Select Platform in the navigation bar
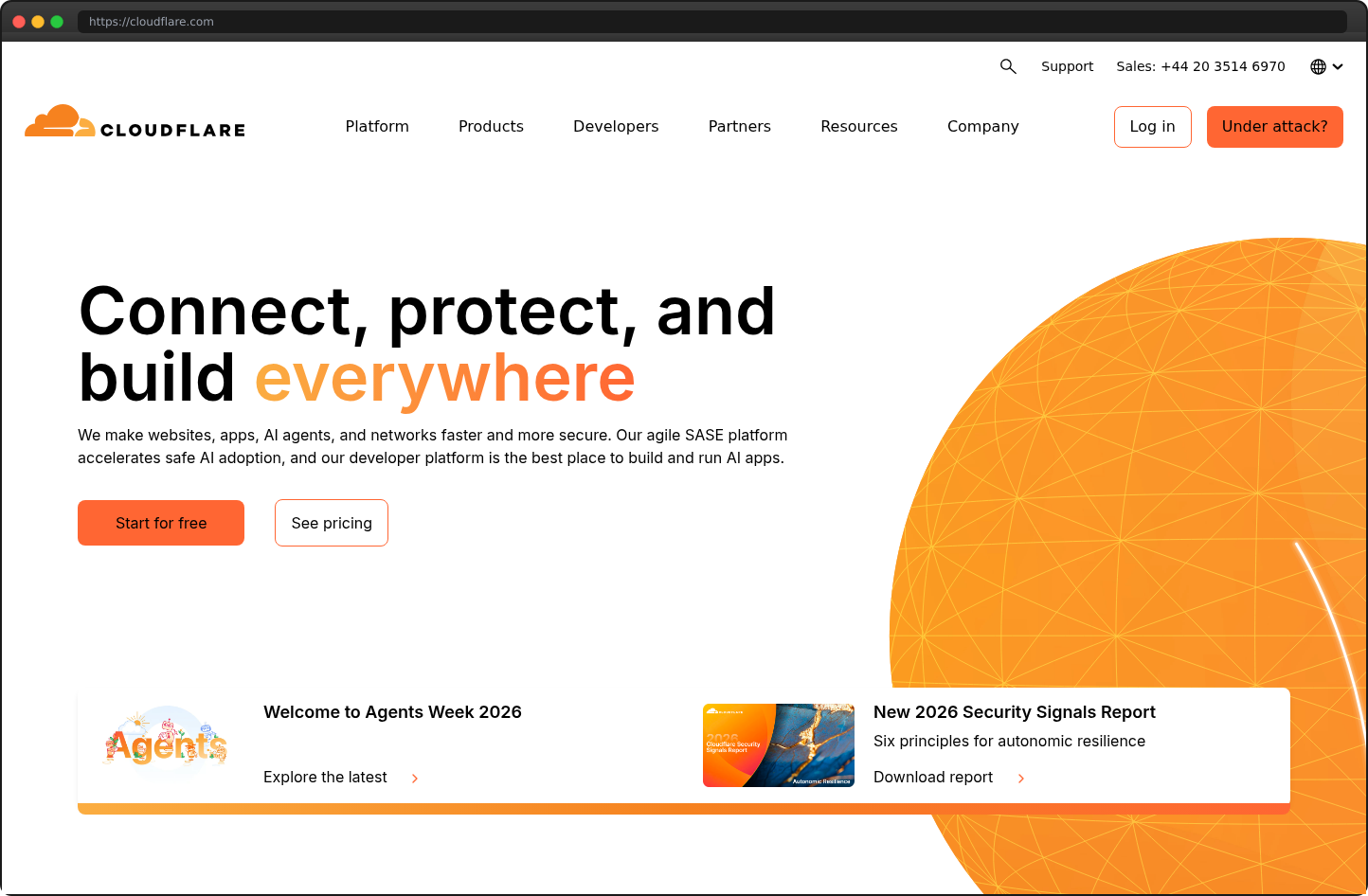The image size is (1368, 896). 376,126
